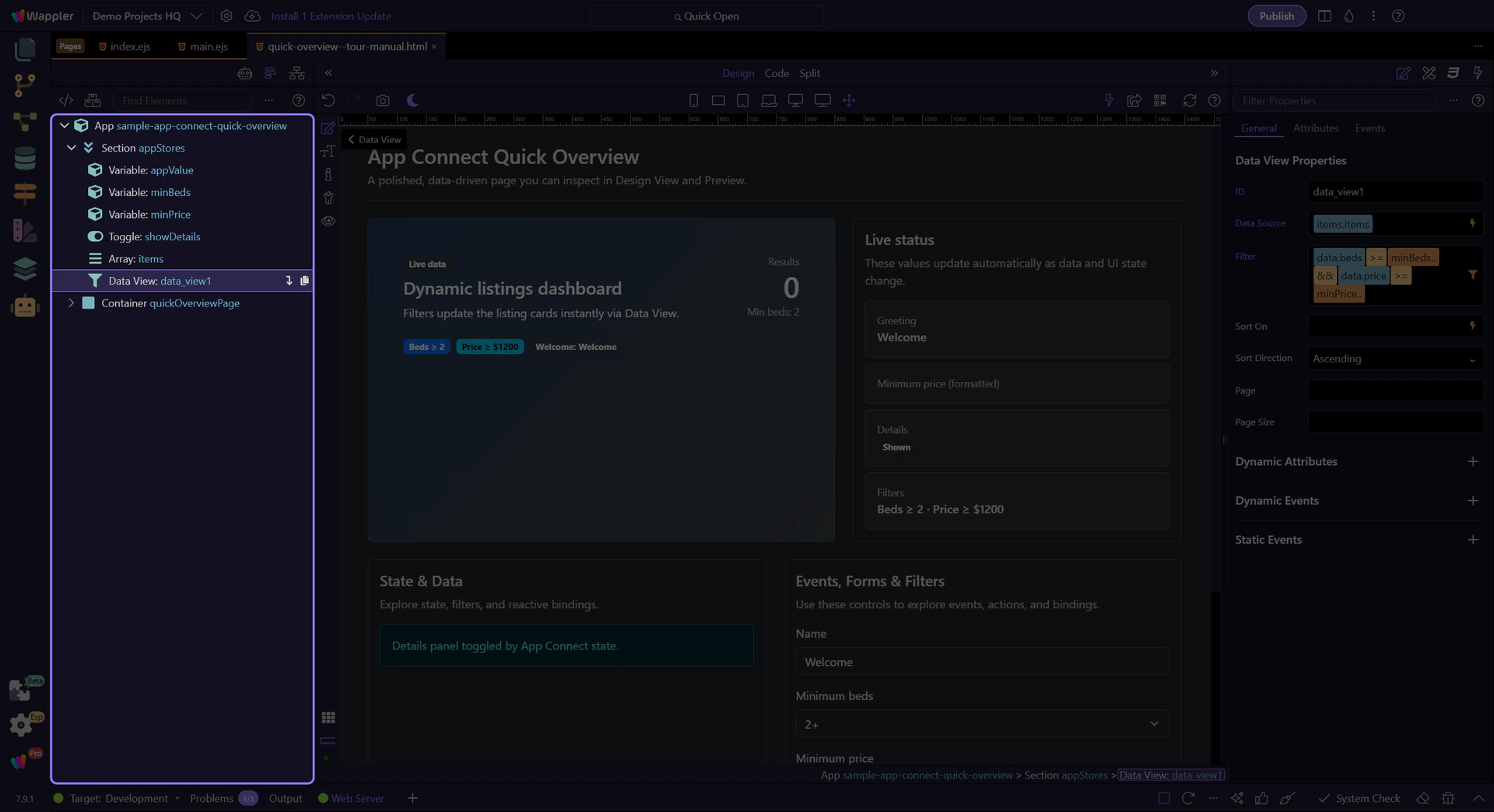The height and width of the screenshot is (812, 1494).
Task: Click the Publish button
Action: point(1276,16)
